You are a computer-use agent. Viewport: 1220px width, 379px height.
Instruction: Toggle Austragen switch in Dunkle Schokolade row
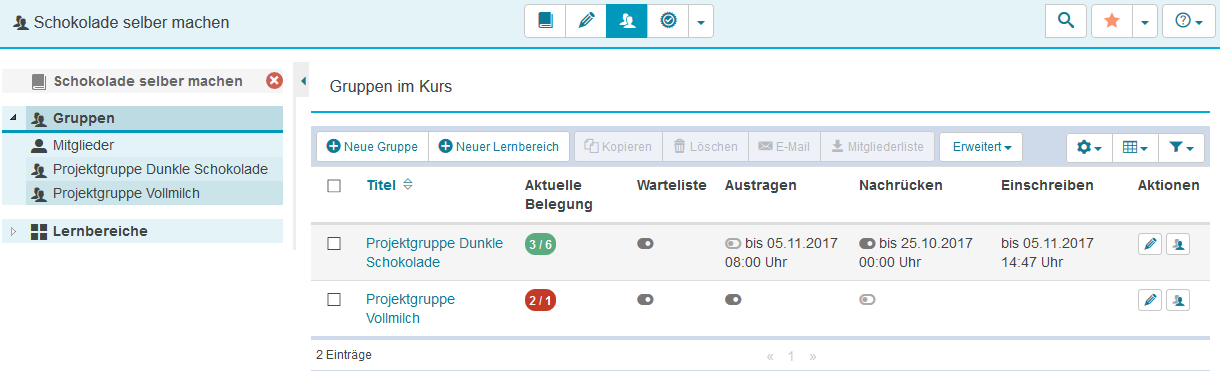pos(733,243)
